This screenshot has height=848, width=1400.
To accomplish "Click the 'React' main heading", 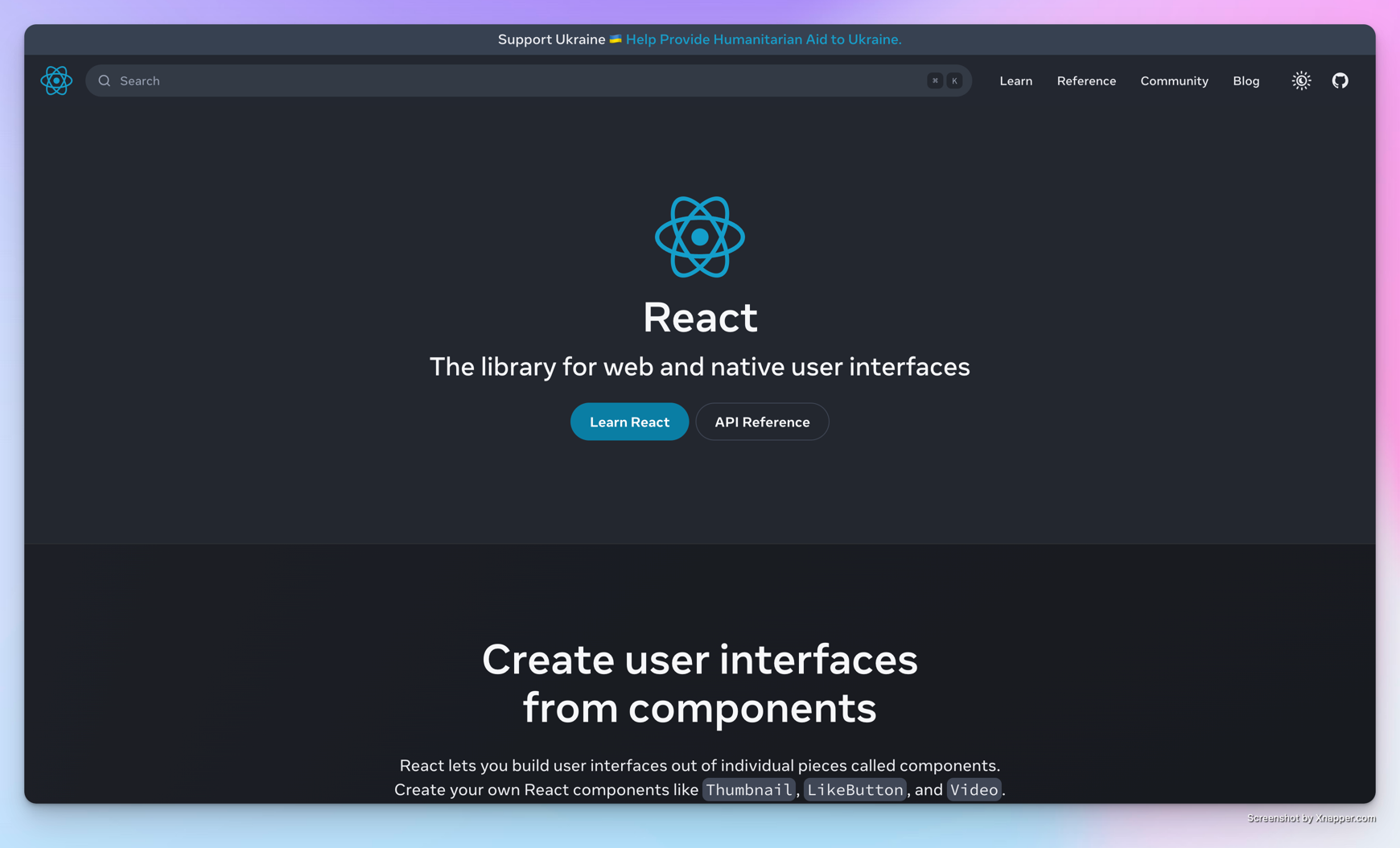I will [700, 317].
